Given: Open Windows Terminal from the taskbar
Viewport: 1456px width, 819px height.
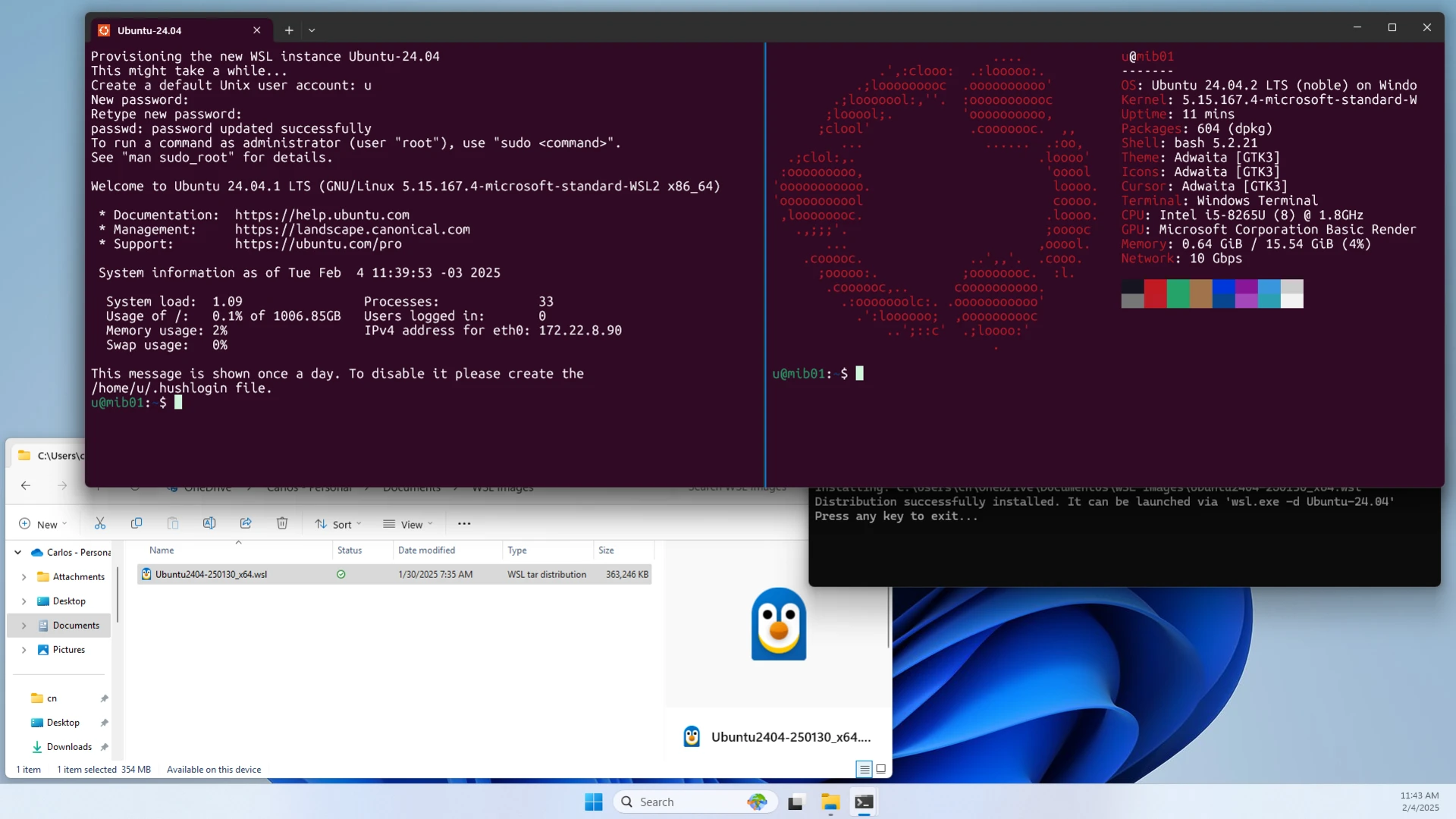Looking at the screenshot, I should [864, 802].
